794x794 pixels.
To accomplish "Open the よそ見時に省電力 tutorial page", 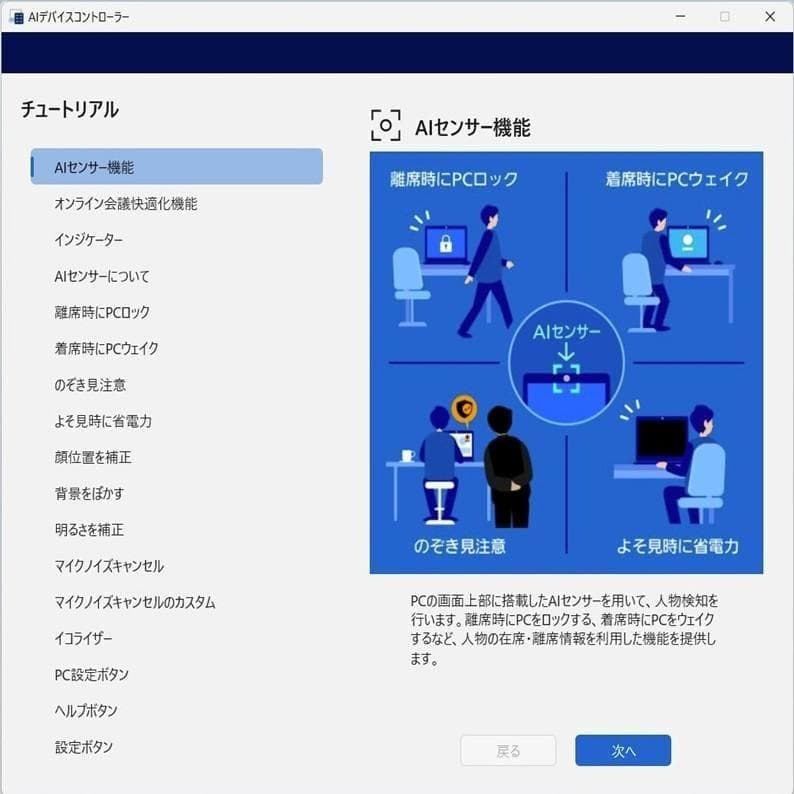I will pos(103,421).
